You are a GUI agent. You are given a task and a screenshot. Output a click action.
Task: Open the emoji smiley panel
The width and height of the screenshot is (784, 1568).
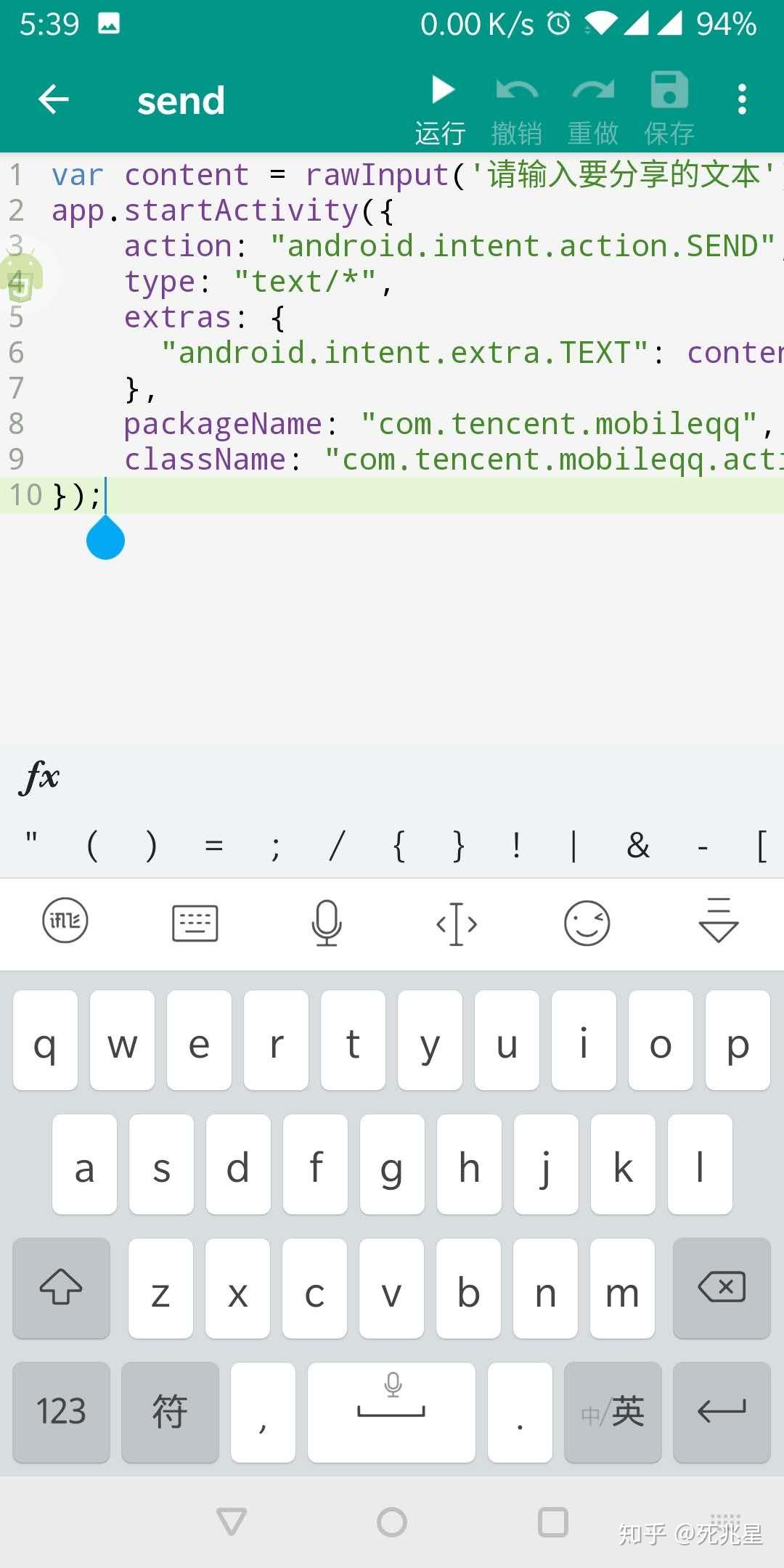(x=587, y=923)
